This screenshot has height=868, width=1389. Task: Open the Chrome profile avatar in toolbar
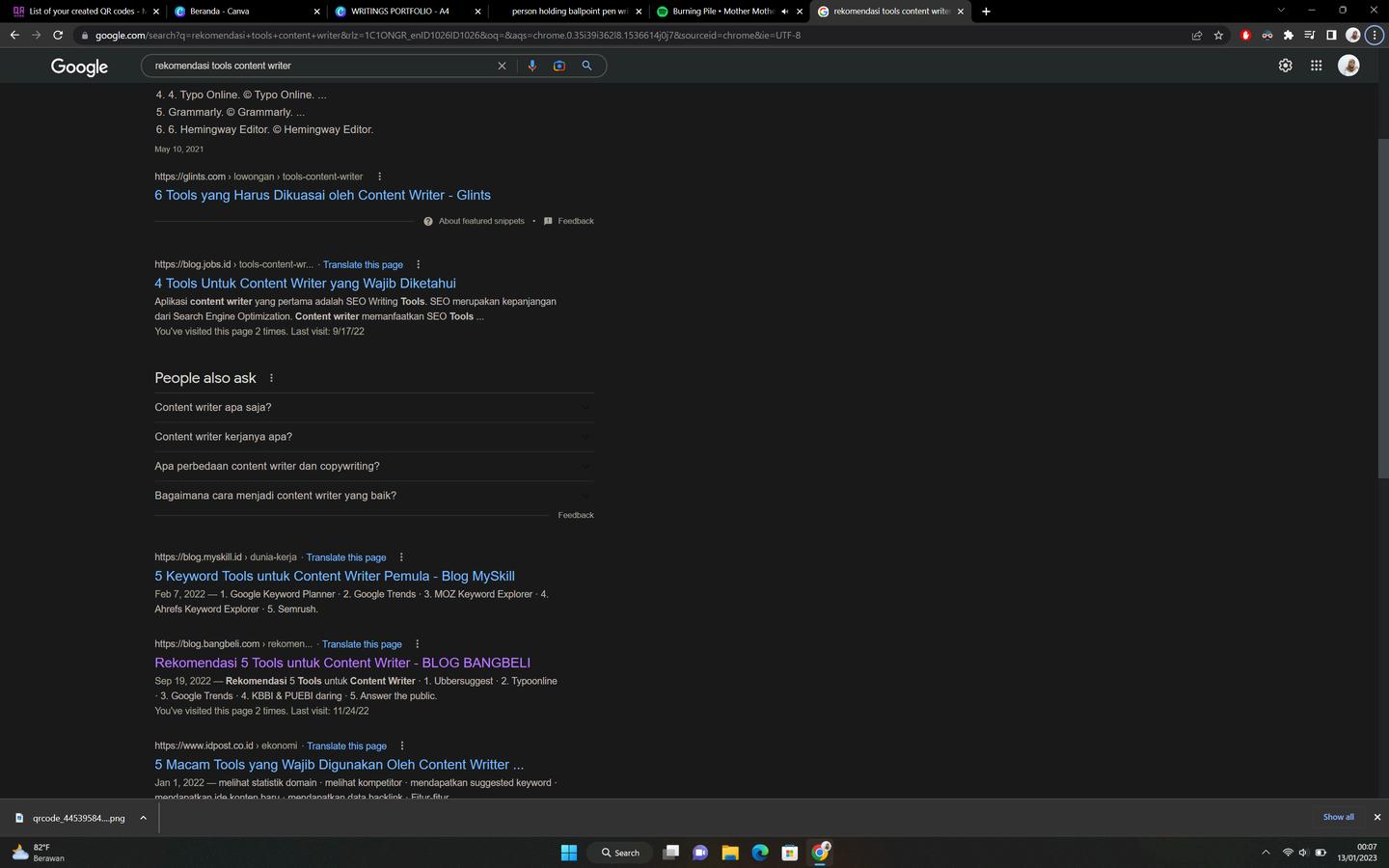pos(1352,35)
